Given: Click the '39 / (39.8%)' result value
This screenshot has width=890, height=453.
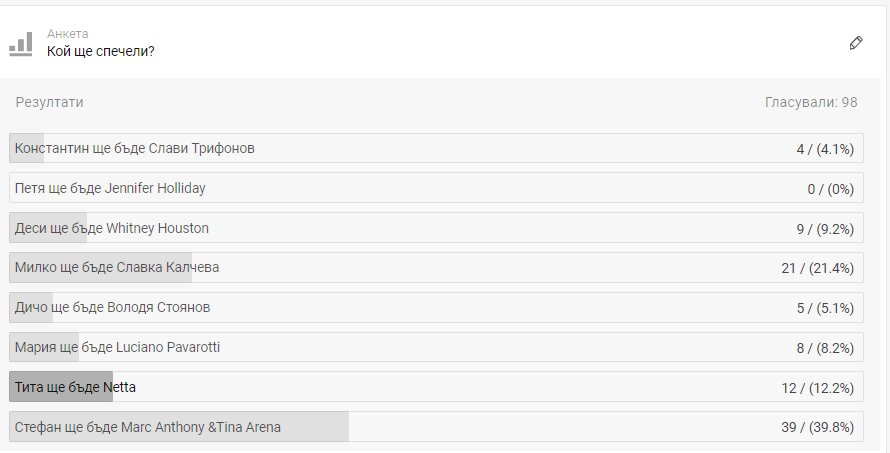Looking at the screenshot, I should click(x=817, y=428).
